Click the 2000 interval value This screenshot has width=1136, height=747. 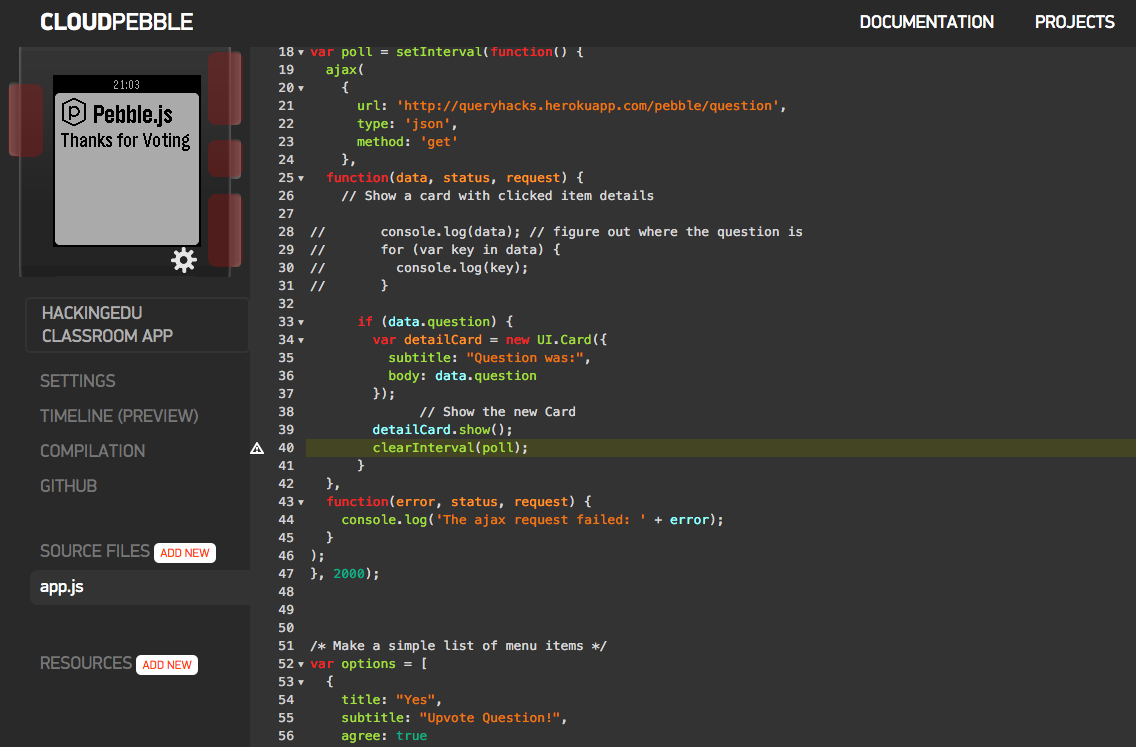click(348, 574)
